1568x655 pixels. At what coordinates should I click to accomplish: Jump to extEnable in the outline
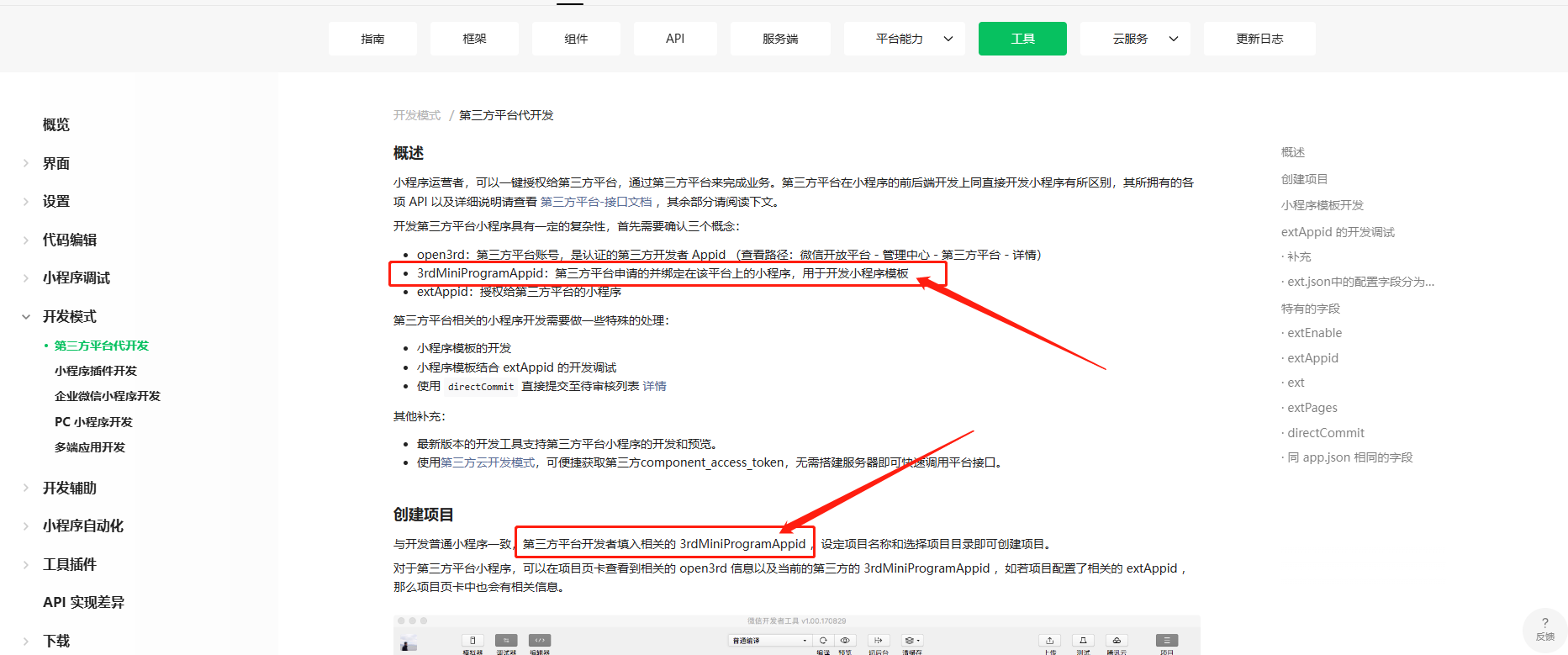(1314, 333)
